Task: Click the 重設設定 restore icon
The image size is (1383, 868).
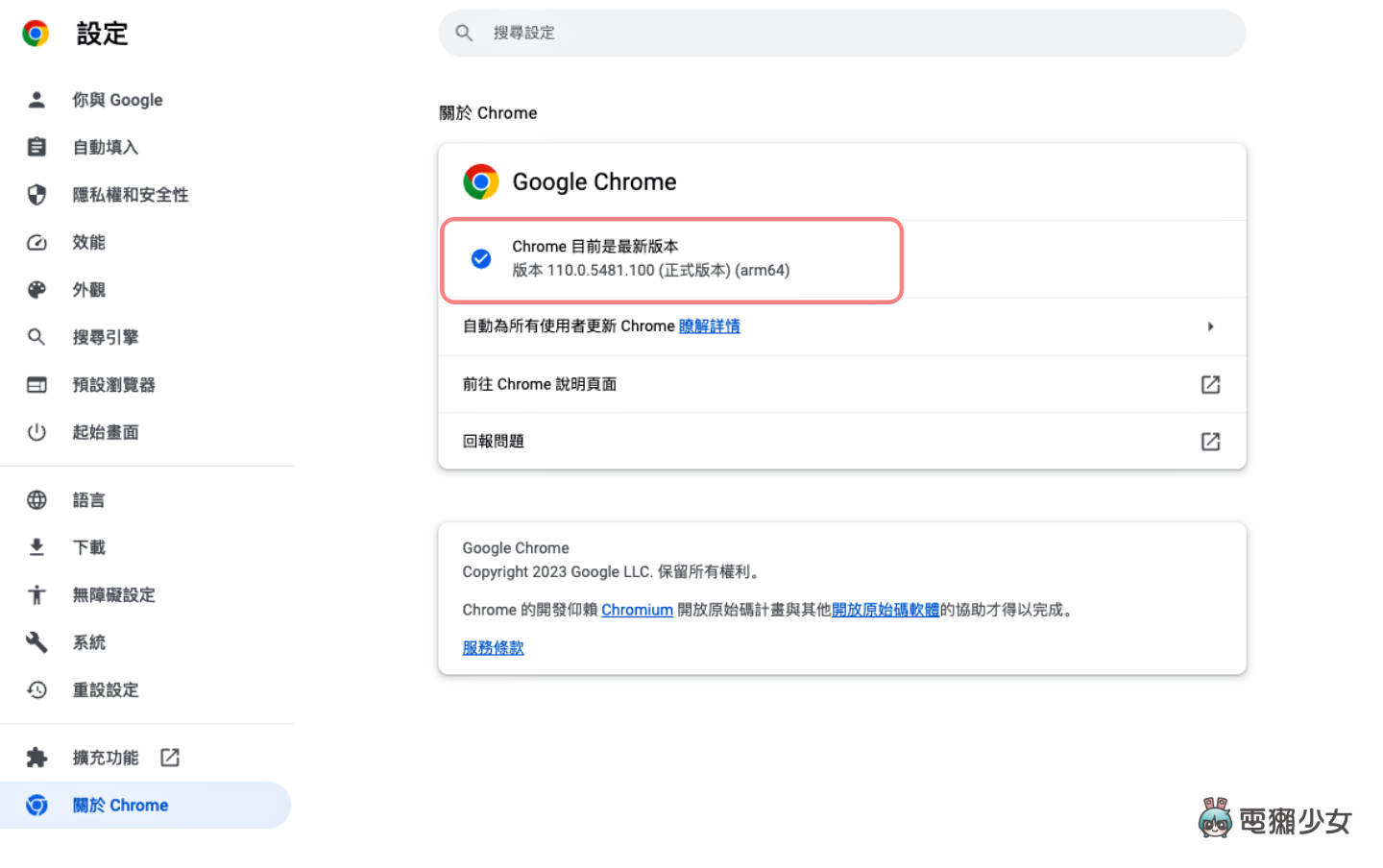Action: click(36, 689)
